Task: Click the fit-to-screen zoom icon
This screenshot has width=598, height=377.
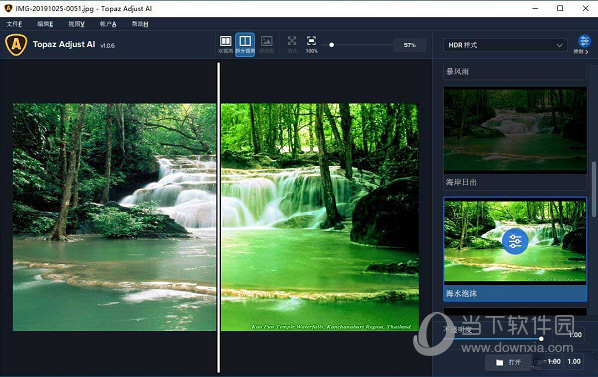Action: [292, 44]
